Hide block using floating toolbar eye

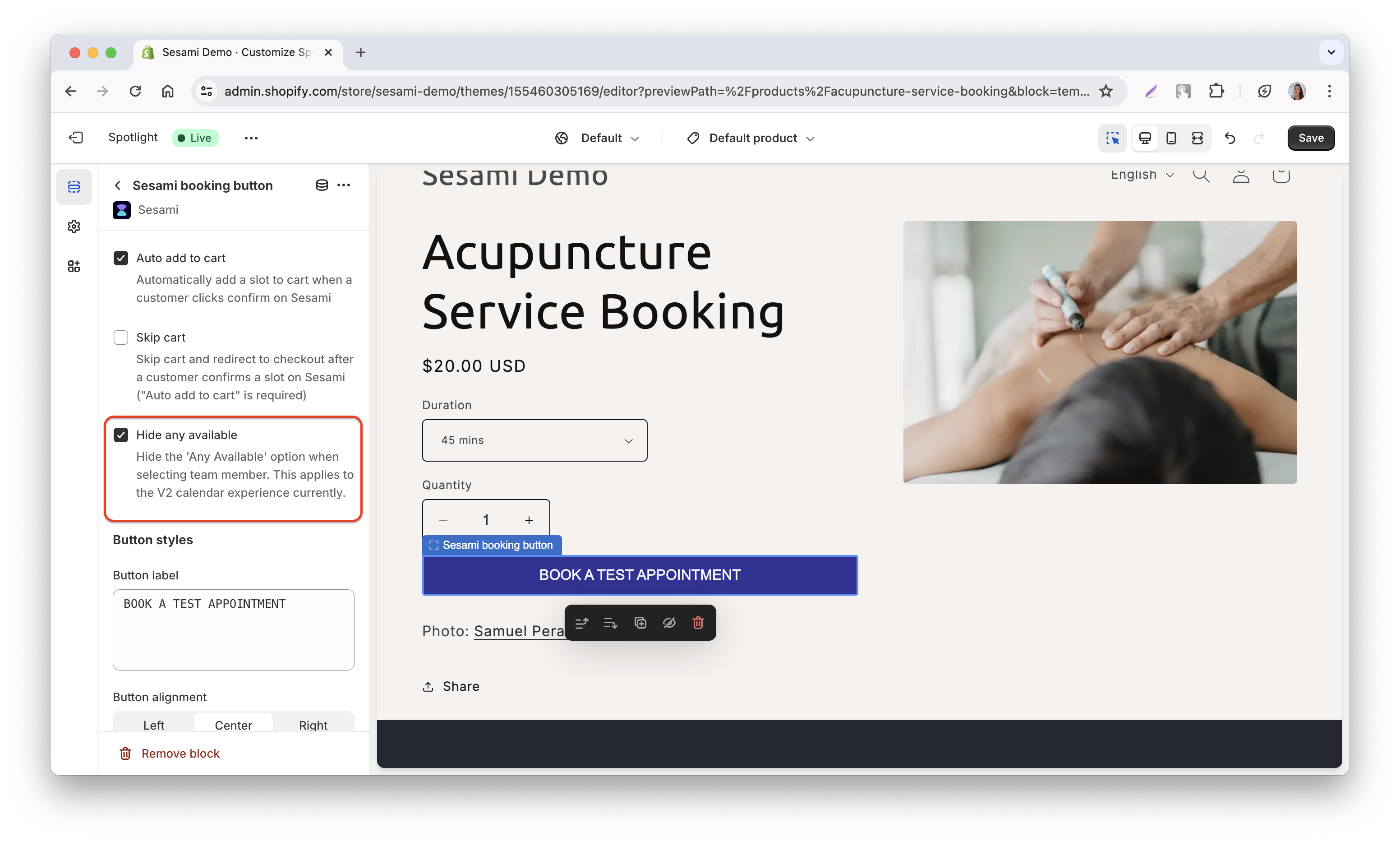669,623
